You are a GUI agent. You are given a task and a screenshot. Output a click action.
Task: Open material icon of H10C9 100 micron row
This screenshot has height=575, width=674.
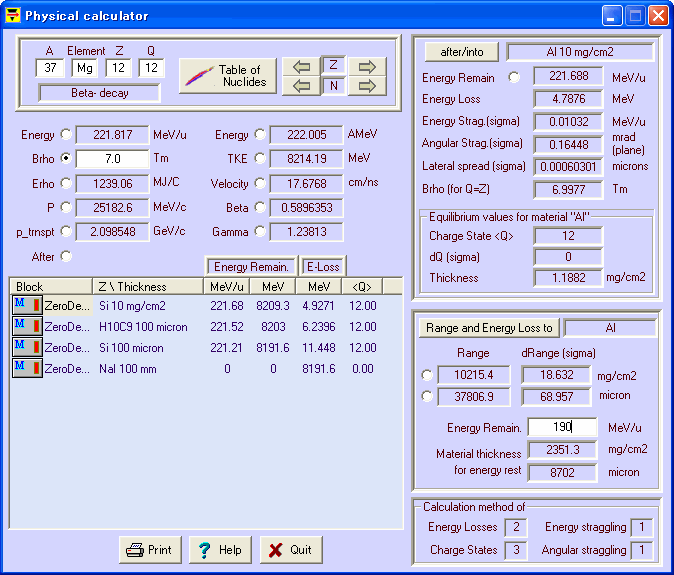28,327
